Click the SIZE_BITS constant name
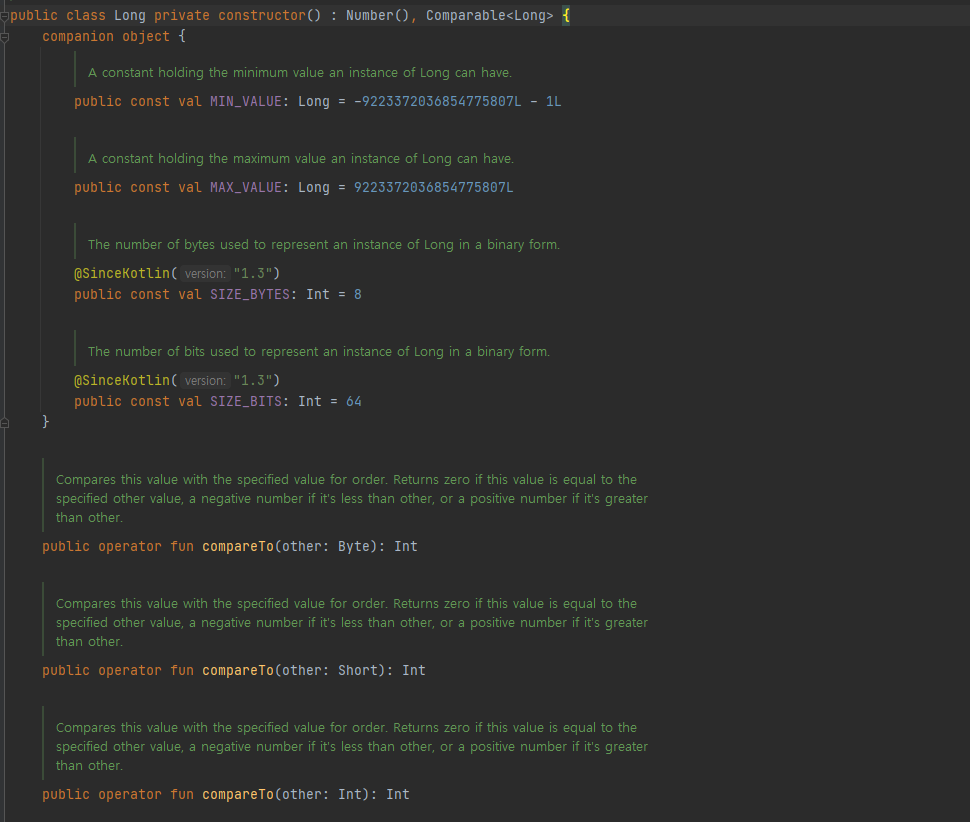This screenshot has width=970, height=822. coord(246,401)
